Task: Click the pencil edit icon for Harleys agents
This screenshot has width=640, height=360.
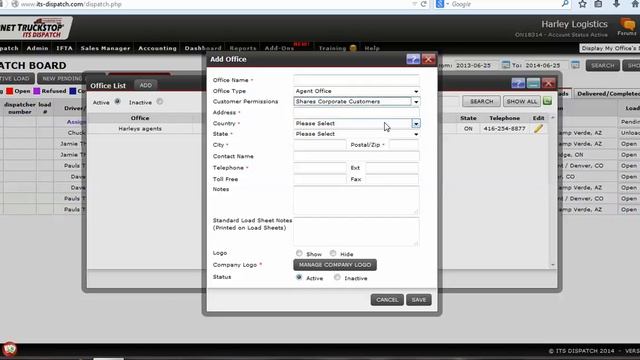Action: [x=538, y=129]
